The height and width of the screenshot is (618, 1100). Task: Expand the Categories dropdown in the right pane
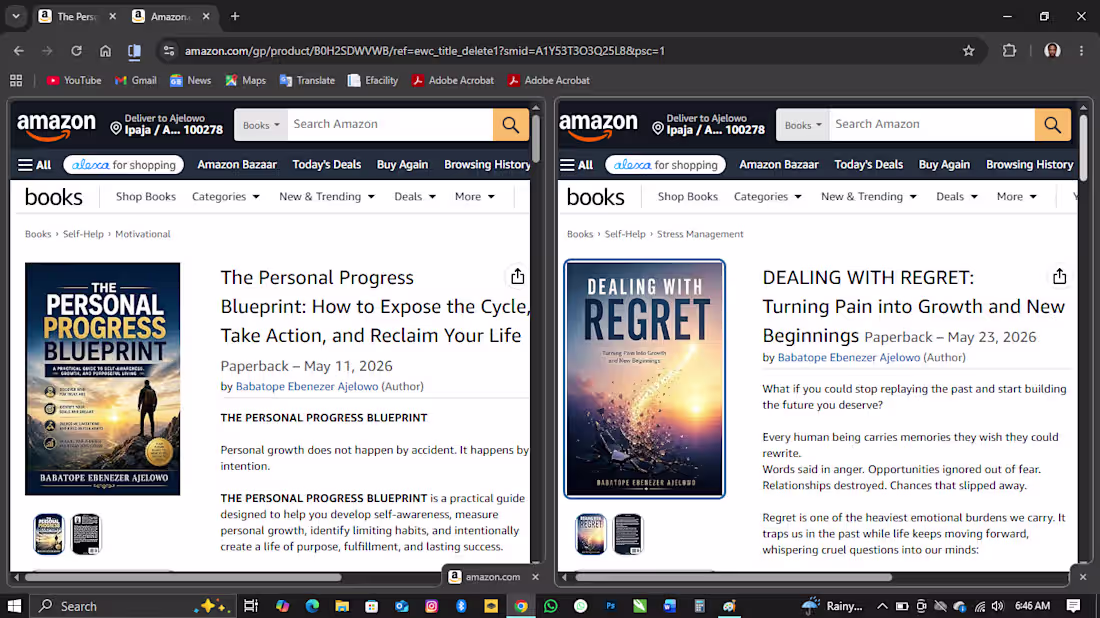(x=767, y=196)
